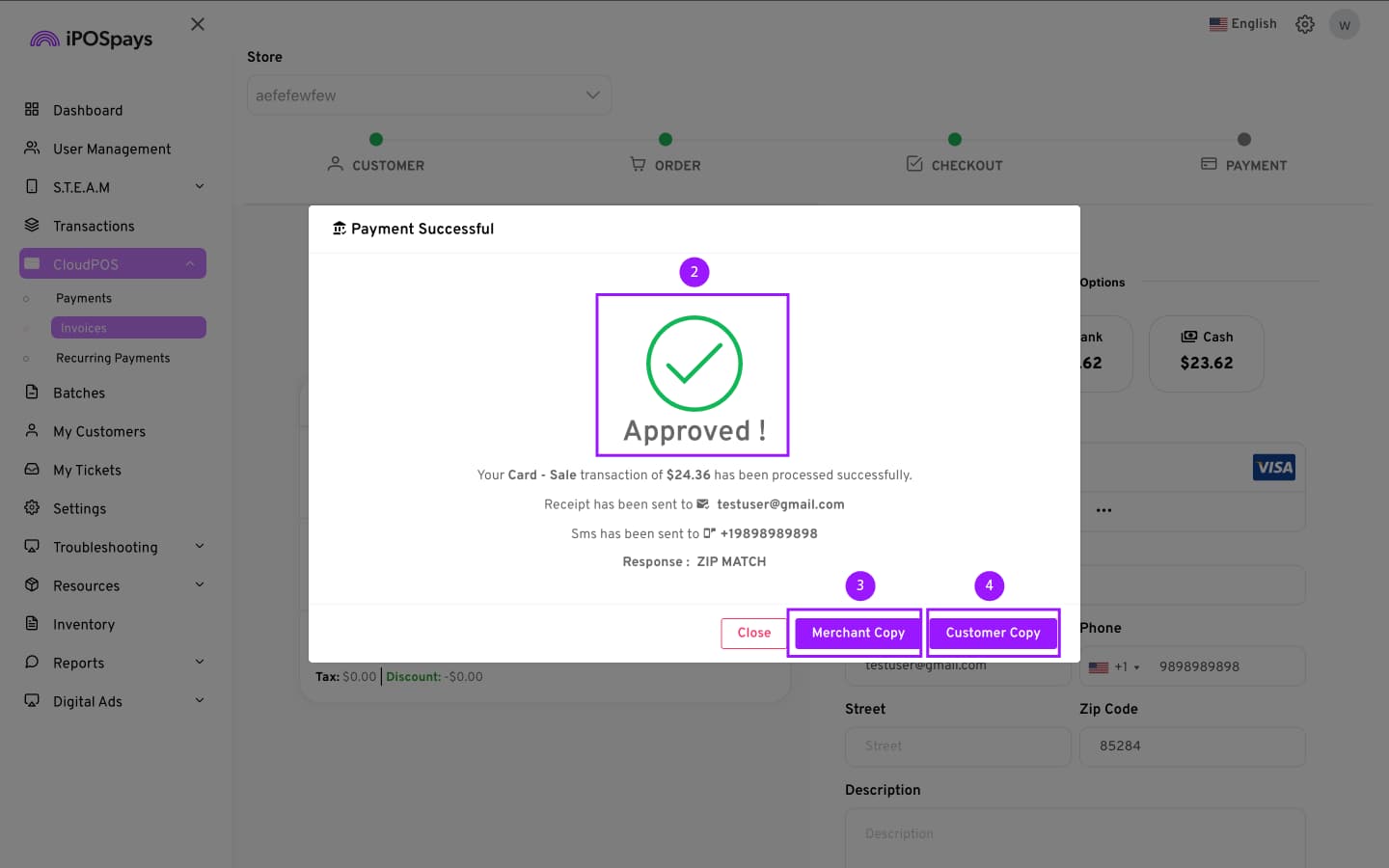This screenshot has height=868, width=1389.
Task: Click the Merchant Copy button
Action: point(858,633)
